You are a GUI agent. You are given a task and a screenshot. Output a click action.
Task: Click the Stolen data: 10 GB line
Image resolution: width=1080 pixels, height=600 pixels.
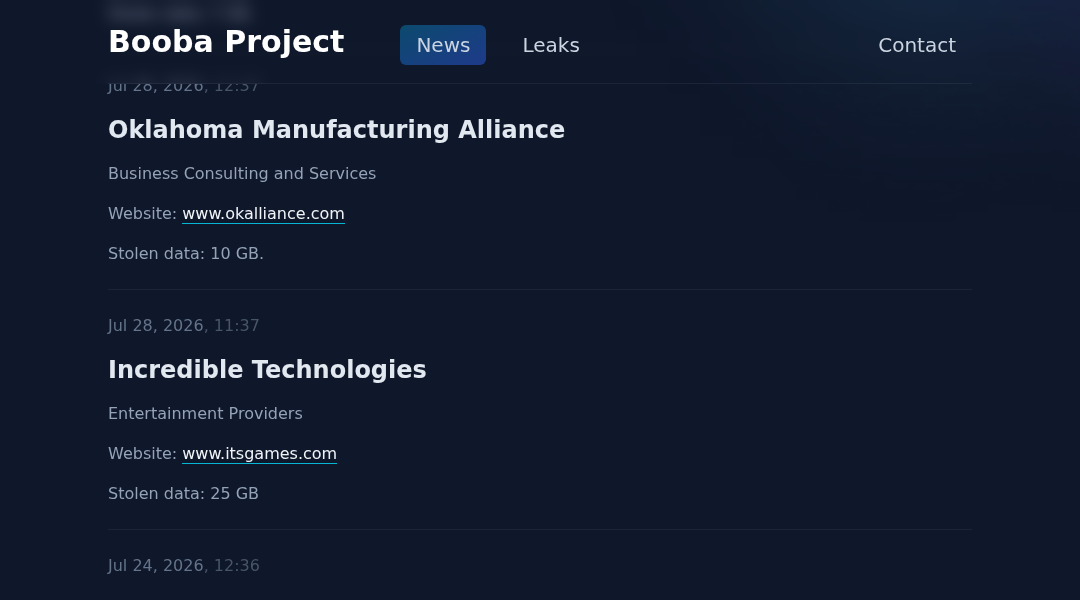click(x=186, y=254)
